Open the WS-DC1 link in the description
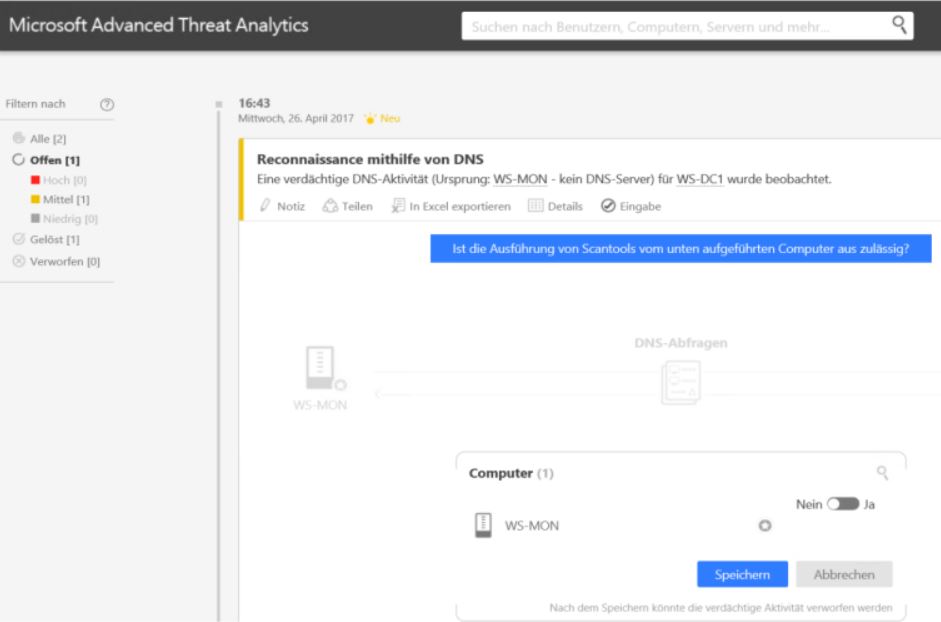The image size is (941, 622). 700,179
